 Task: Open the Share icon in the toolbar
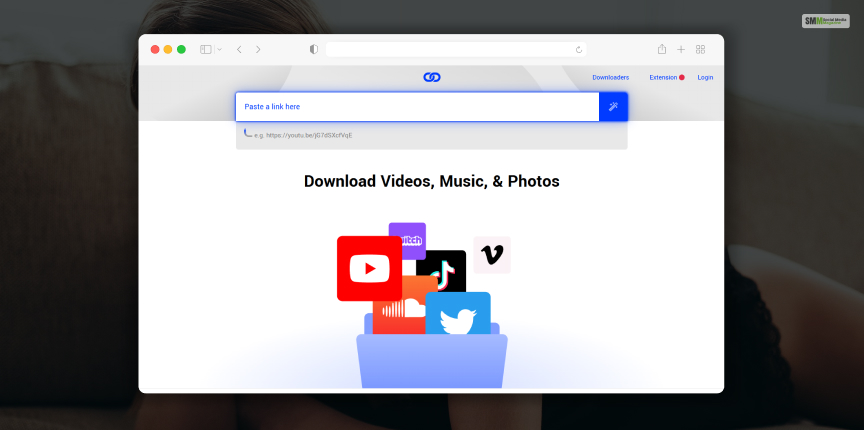point(662,49)
